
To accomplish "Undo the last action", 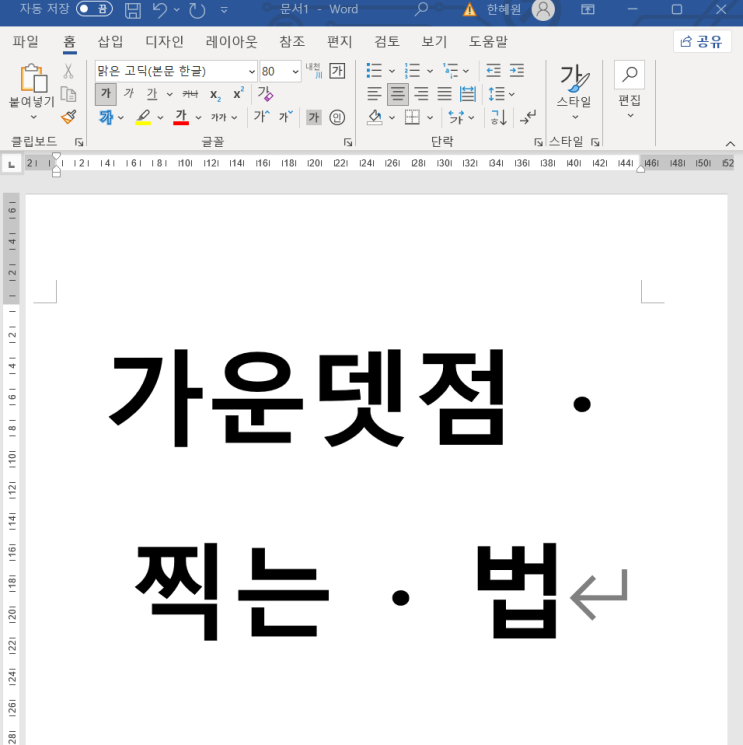I will tap(160, 10).
